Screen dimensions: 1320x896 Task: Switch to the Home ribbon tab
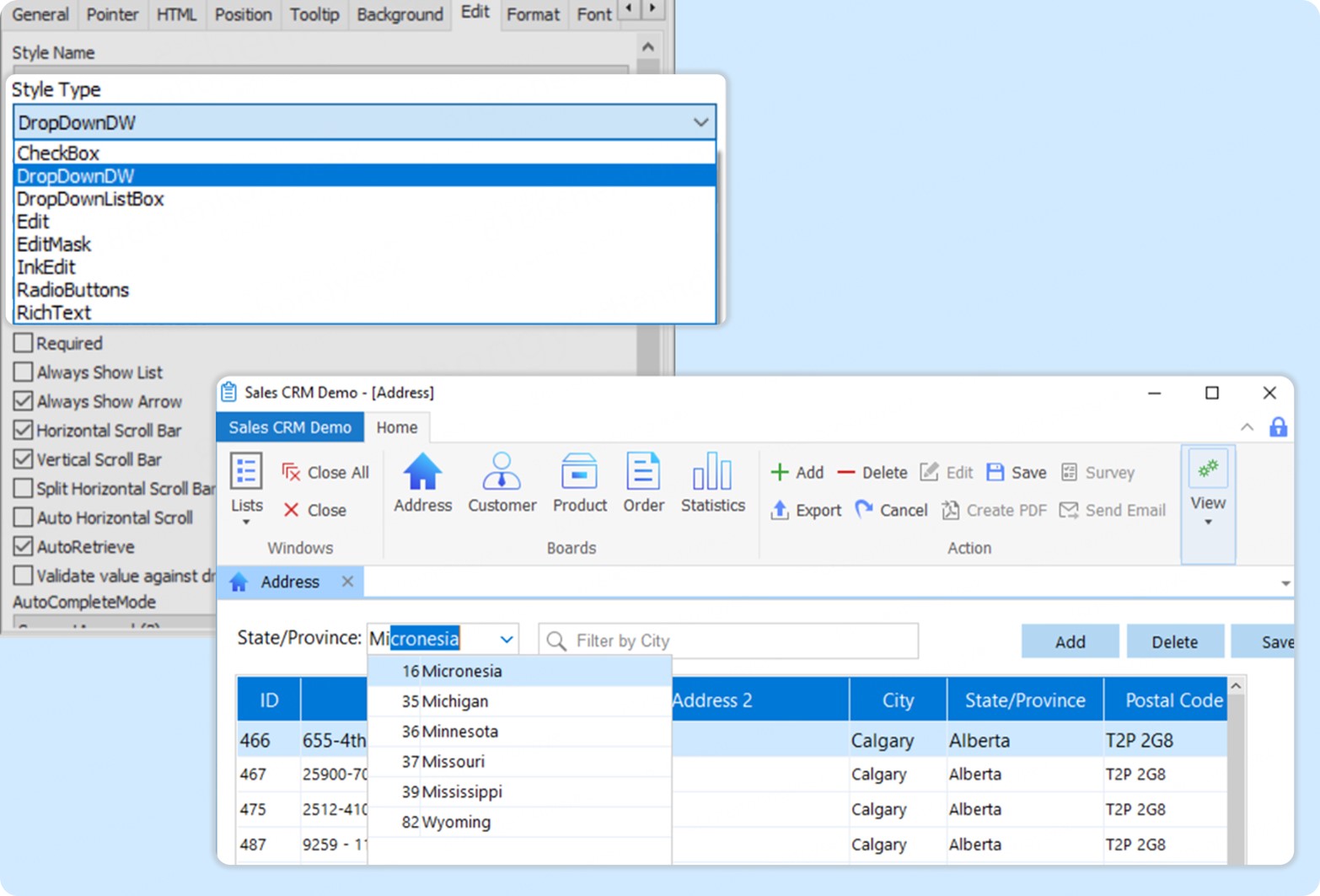point(396,427)
